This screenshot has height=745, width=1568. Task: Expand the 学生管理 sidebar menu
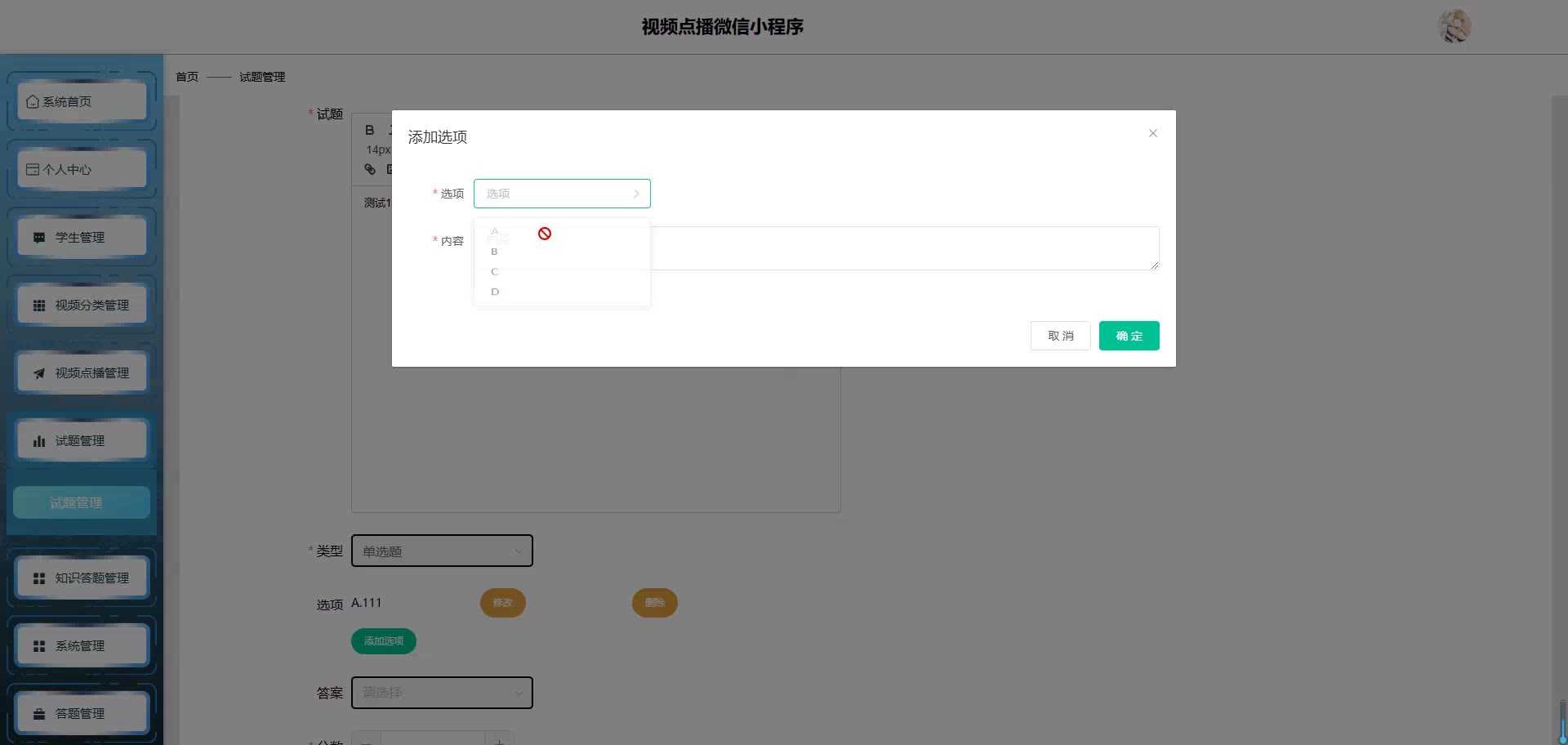point(82,237)
